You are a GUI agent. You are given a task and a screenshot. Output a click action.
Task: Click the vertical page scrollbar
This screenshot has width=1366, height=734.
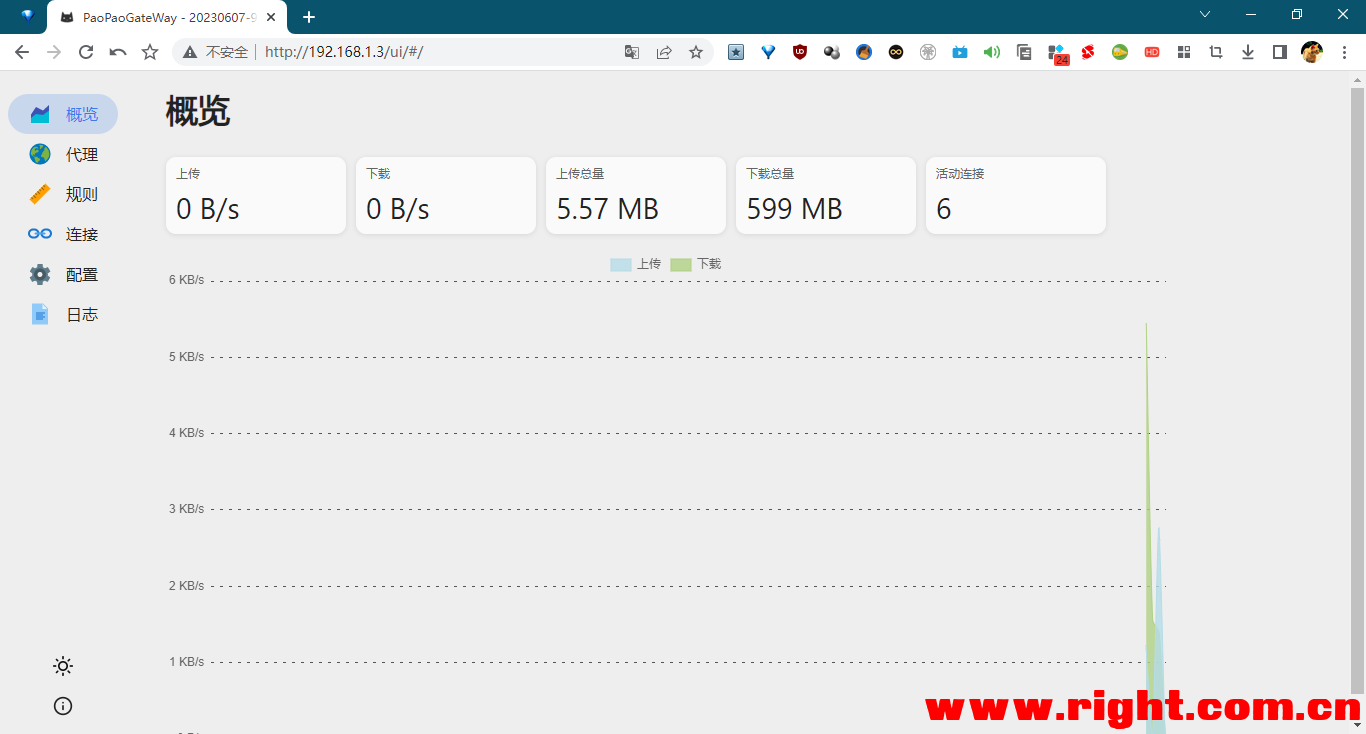pyautogui.click(x=1357, y=390)
